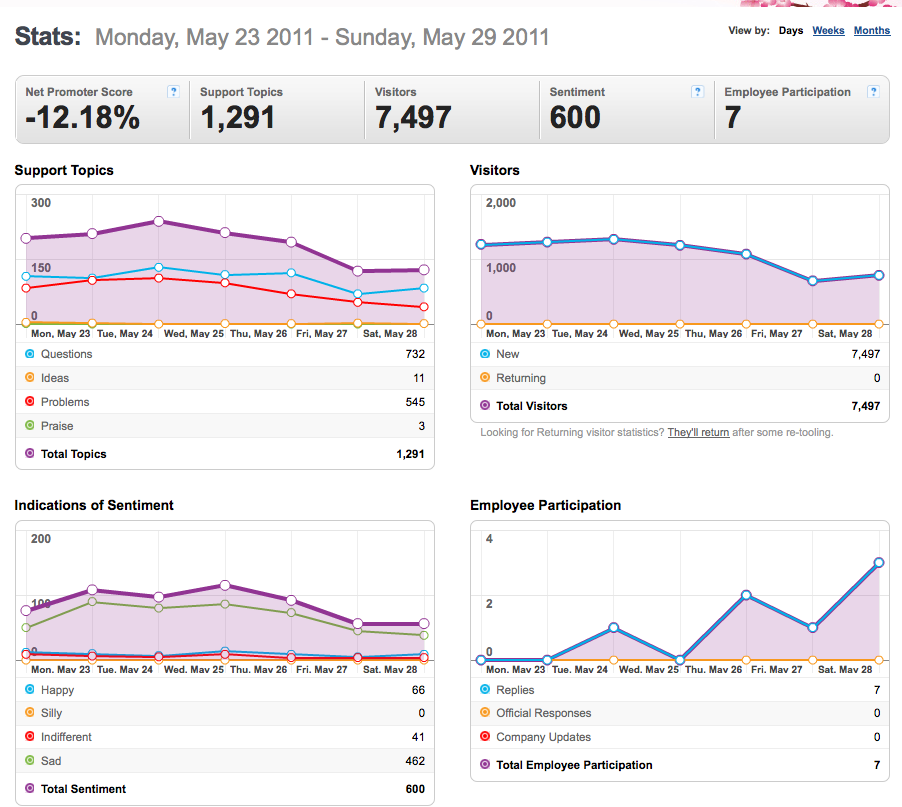Switch the view to Weeks
The width and height of the screenshot is (902, 807).
coord(828,30)
